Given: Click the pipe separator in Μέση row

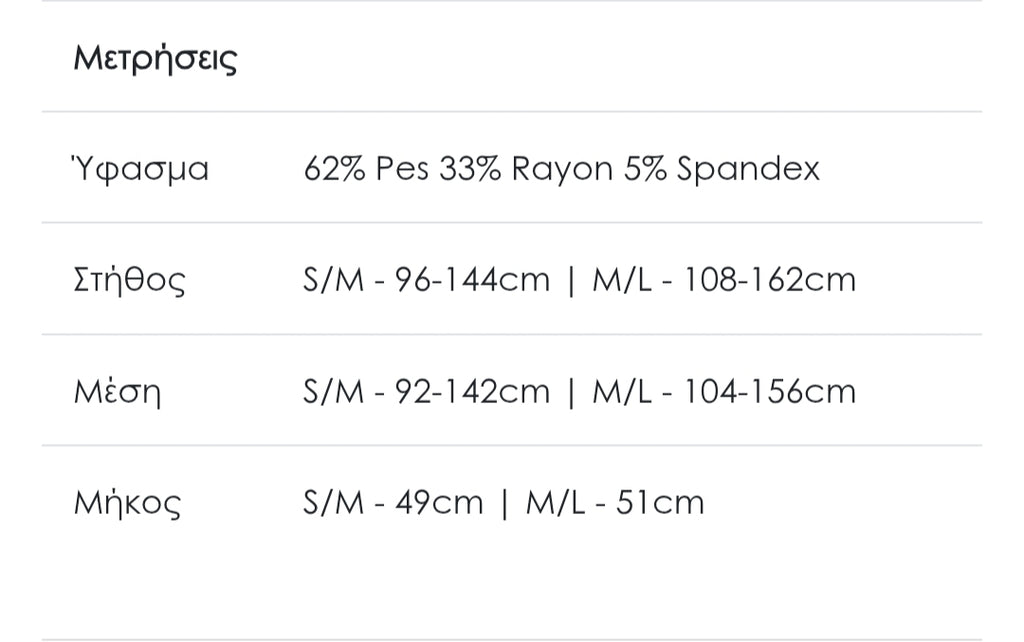Looking at the screenshot, I should point(571,391).
